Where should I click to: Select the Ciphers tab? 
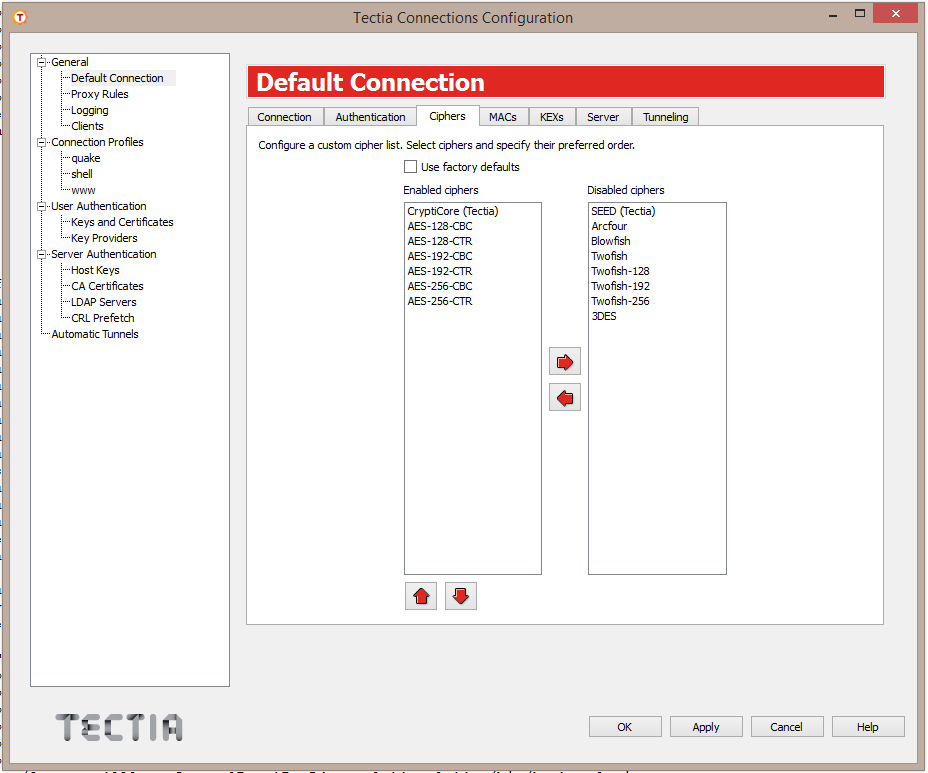pos(447,116)
